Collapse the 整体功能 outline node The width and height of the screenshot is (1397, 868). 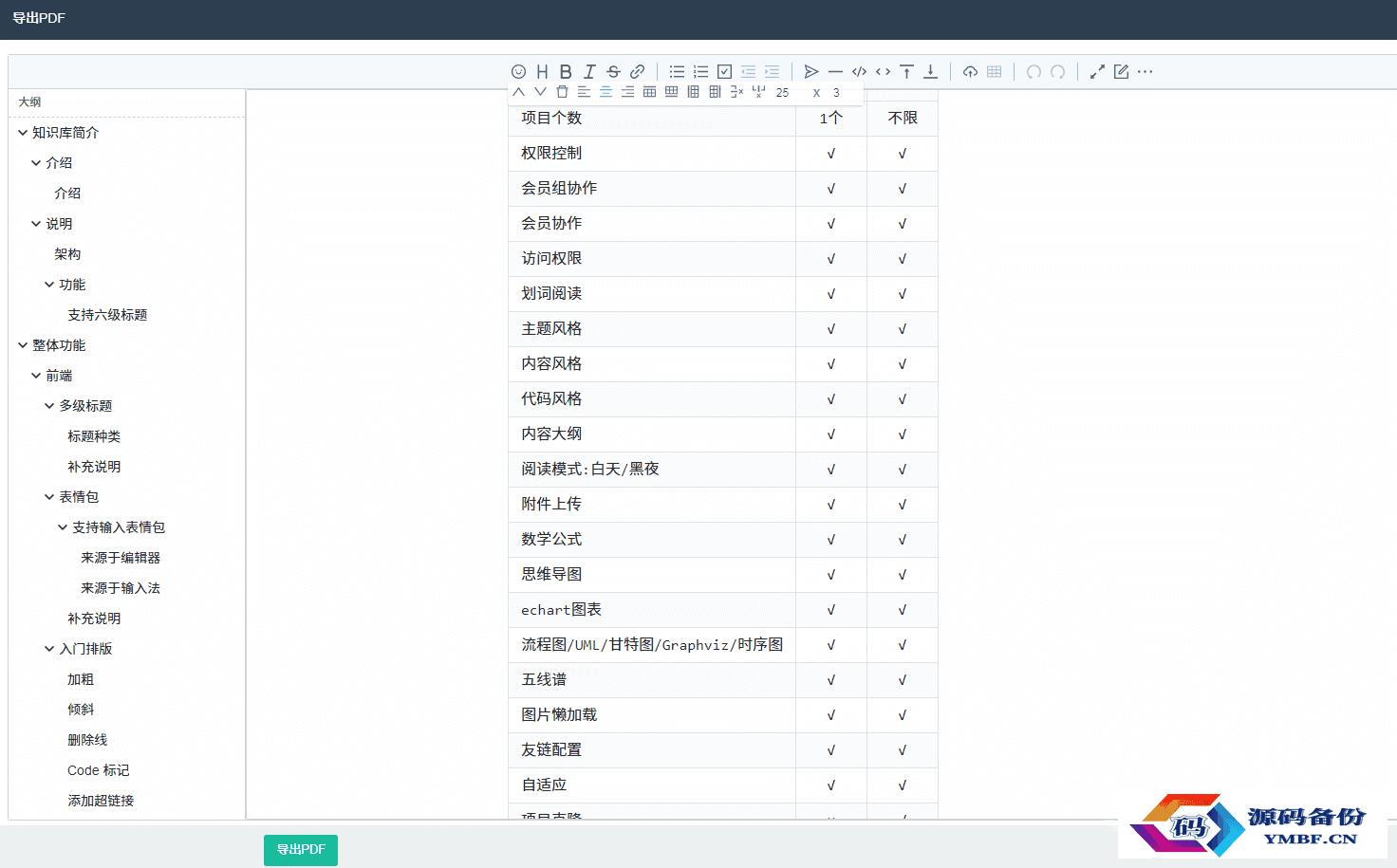click(x=23, y=345)
